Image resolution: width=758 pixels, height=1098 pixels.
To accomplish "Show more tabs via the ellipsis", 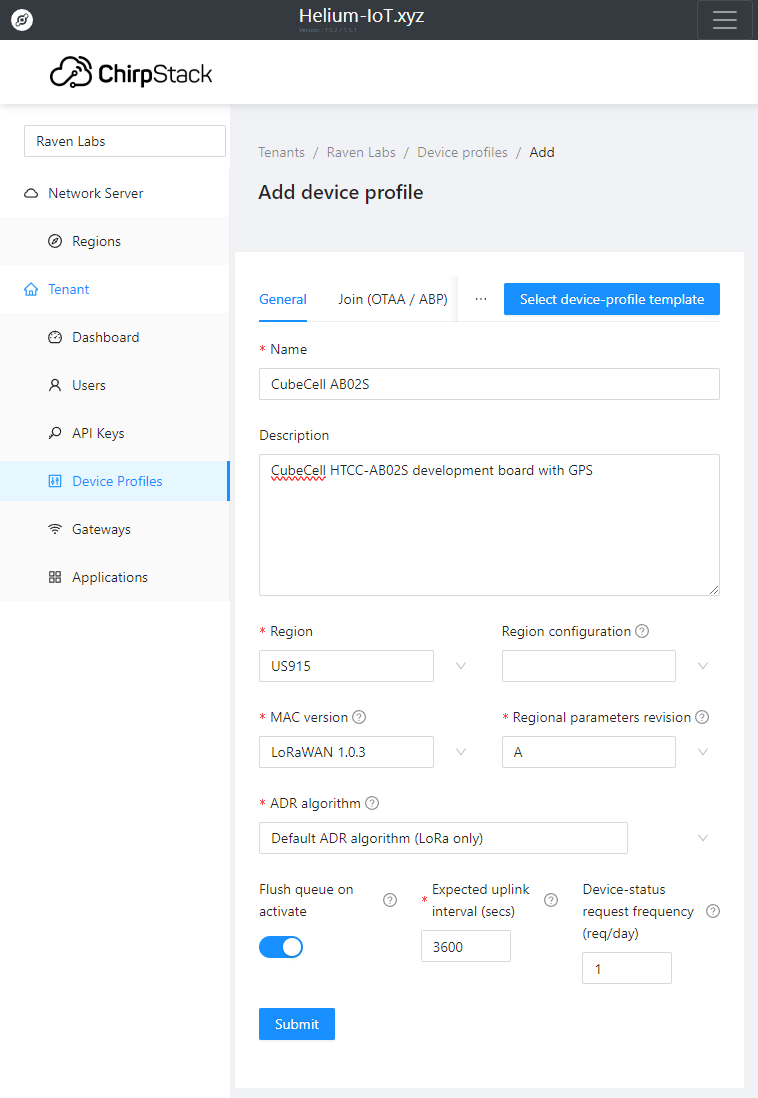I will 481,299.
